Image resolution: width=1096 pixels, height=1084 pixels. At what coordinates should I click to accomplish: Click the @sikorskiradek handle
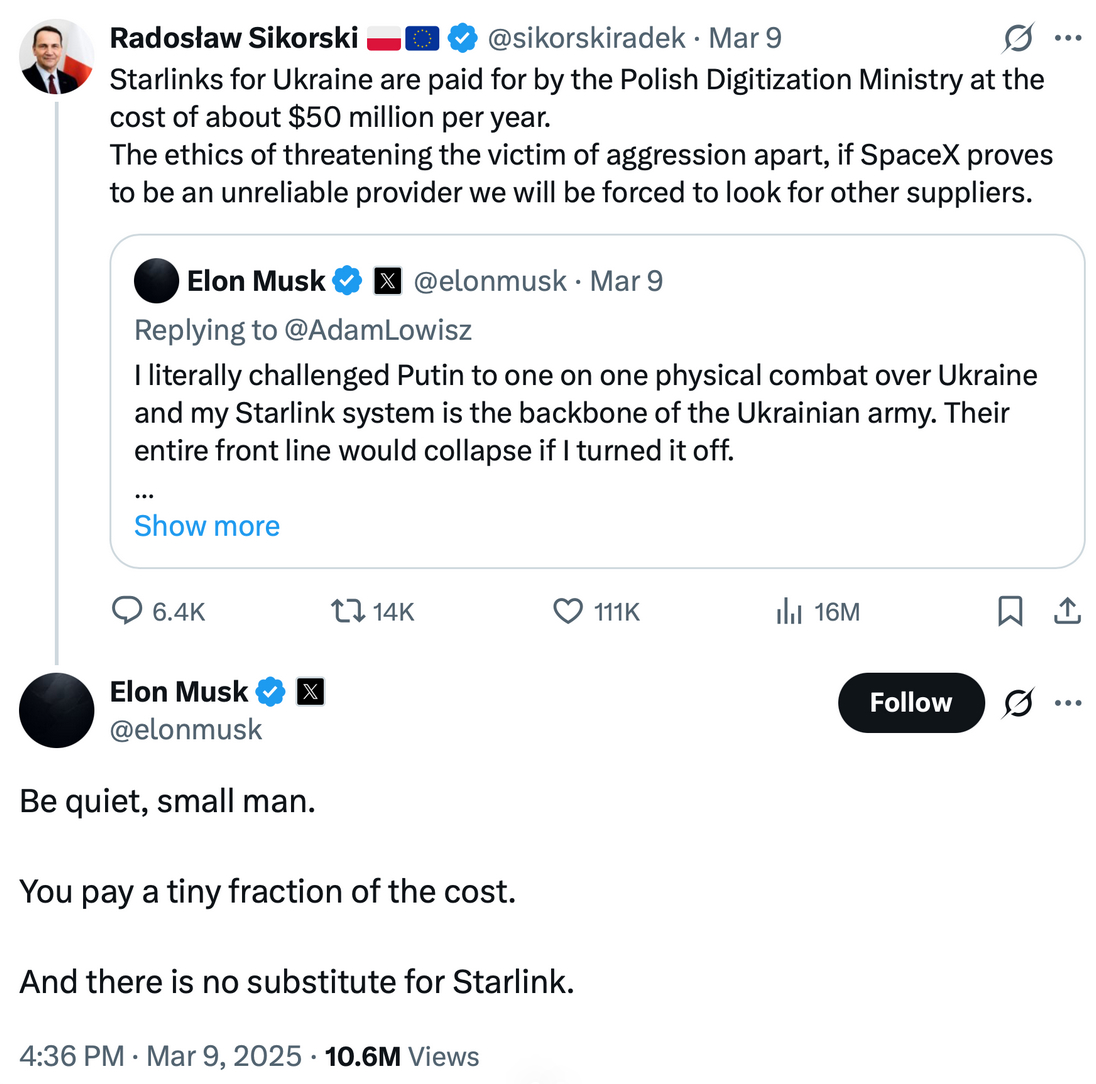click(587, 38)
